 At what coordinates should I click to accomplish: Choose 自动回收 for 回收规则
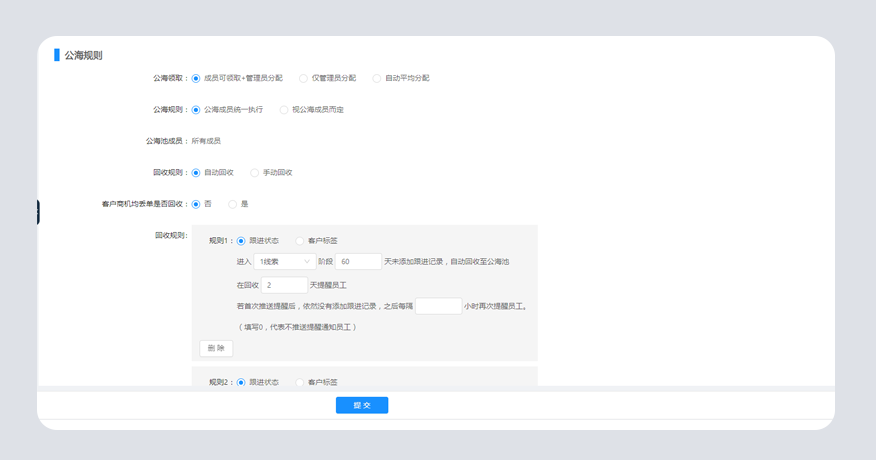tap(196, 172)
